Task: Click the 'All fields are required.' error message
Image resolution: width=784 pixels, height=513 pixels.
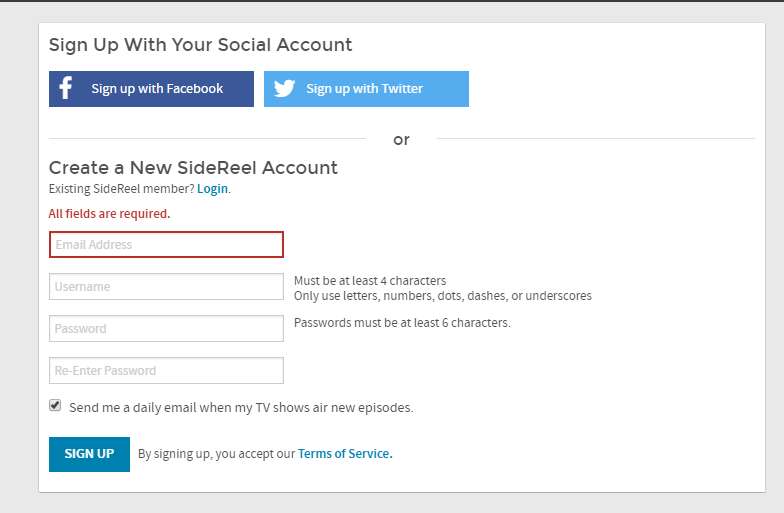Action: click(x=110, y=214)
